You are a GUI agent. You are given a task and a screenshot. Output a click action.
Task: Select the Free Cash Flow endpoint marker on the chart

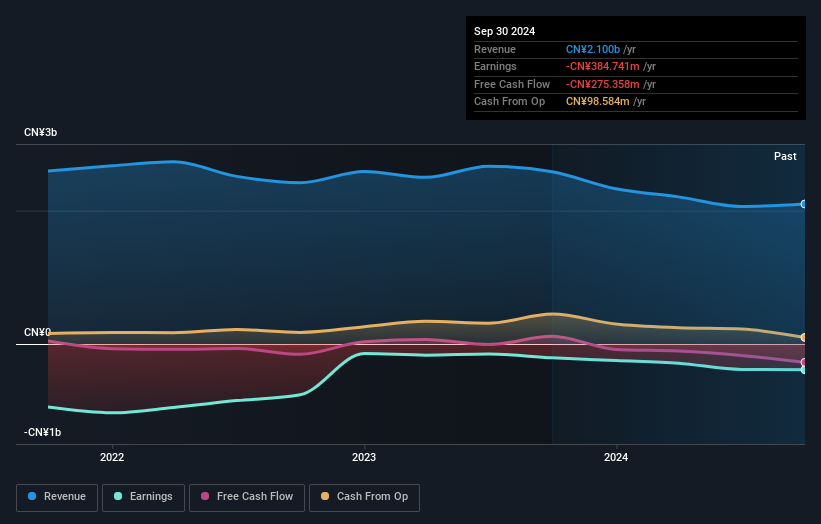[x=804, y=362]
